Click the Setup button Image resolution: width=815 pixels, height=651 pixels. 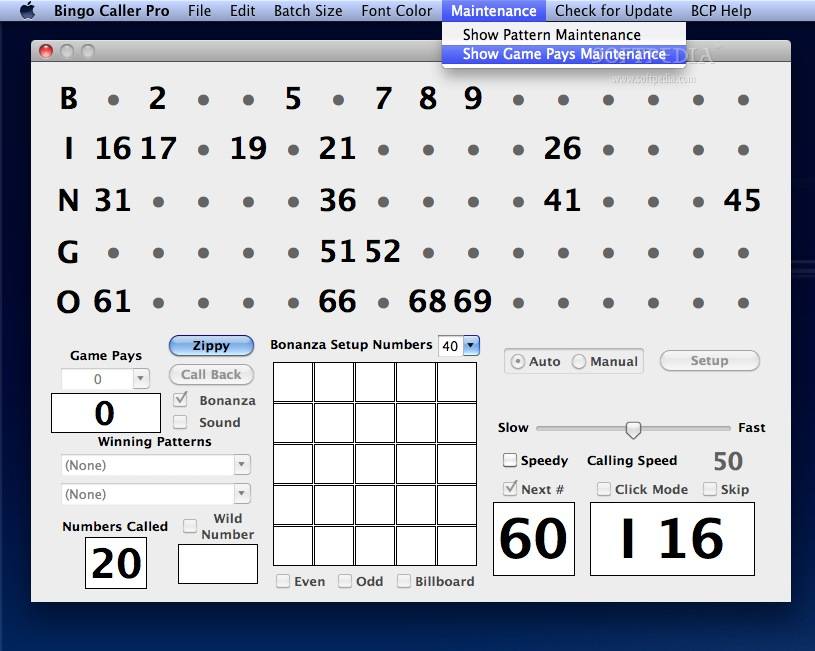(709, 360)
